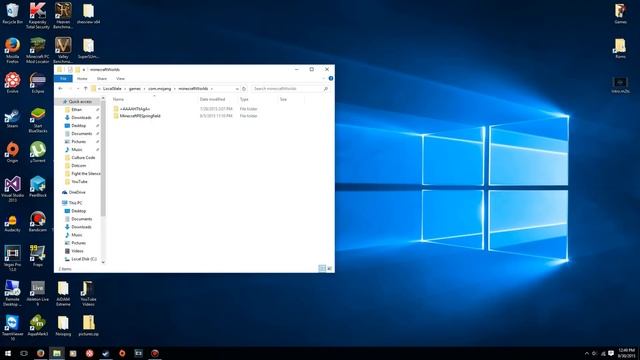
Task: Select the Ableton Live desktop shortcut
Action: click(38, 293)
